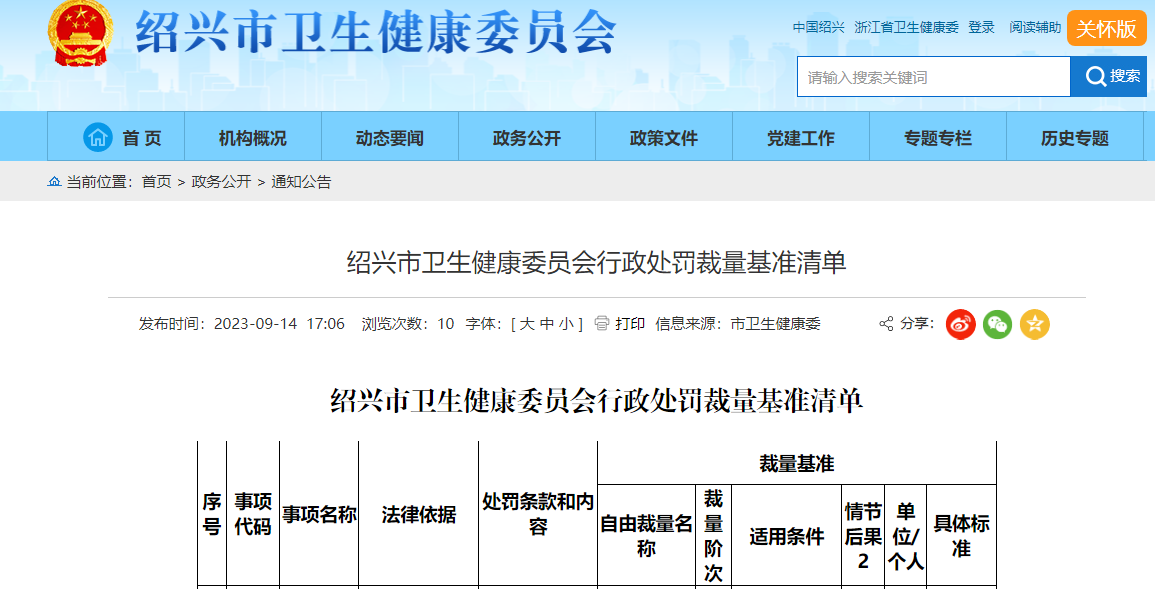Switch to 关怀版 accessibility mode
The image size is (1155, 589).
1106,28
